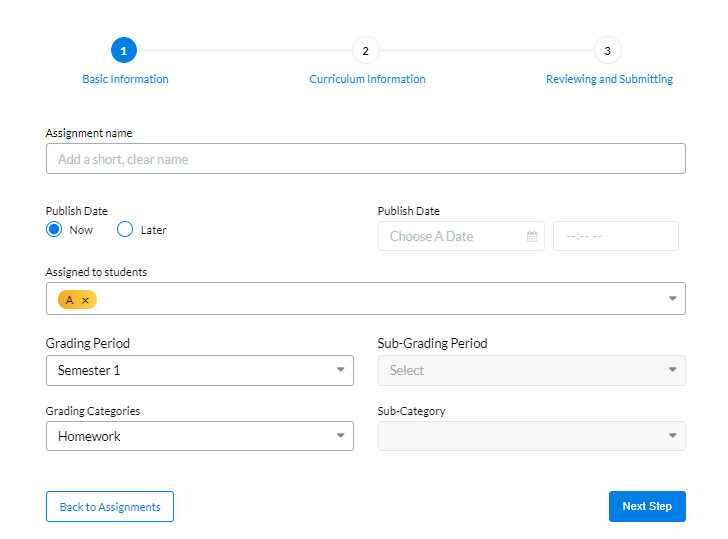Click step 3 circle indicator
The image size is (728, 539).
607,50
